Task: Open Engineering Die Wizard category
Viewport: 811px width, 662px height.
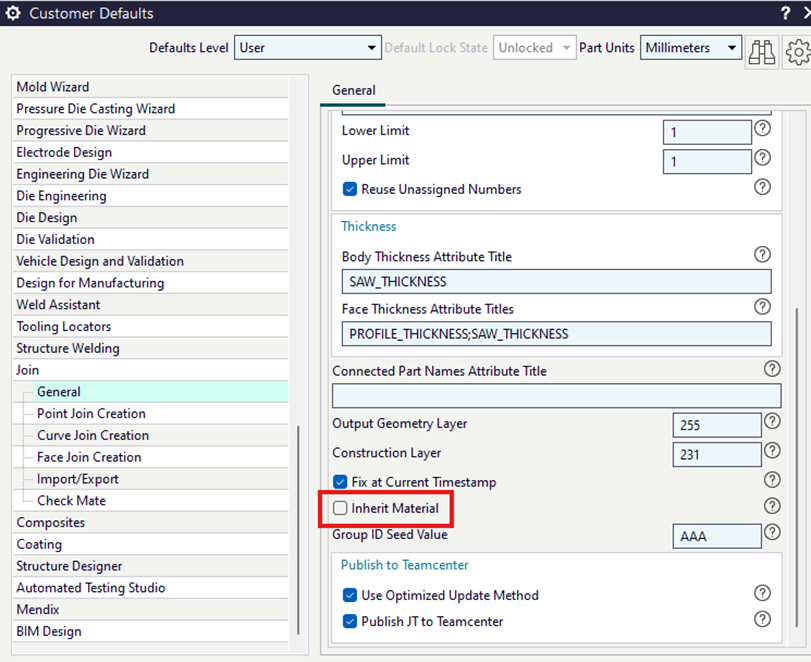Action: [151, 174]
